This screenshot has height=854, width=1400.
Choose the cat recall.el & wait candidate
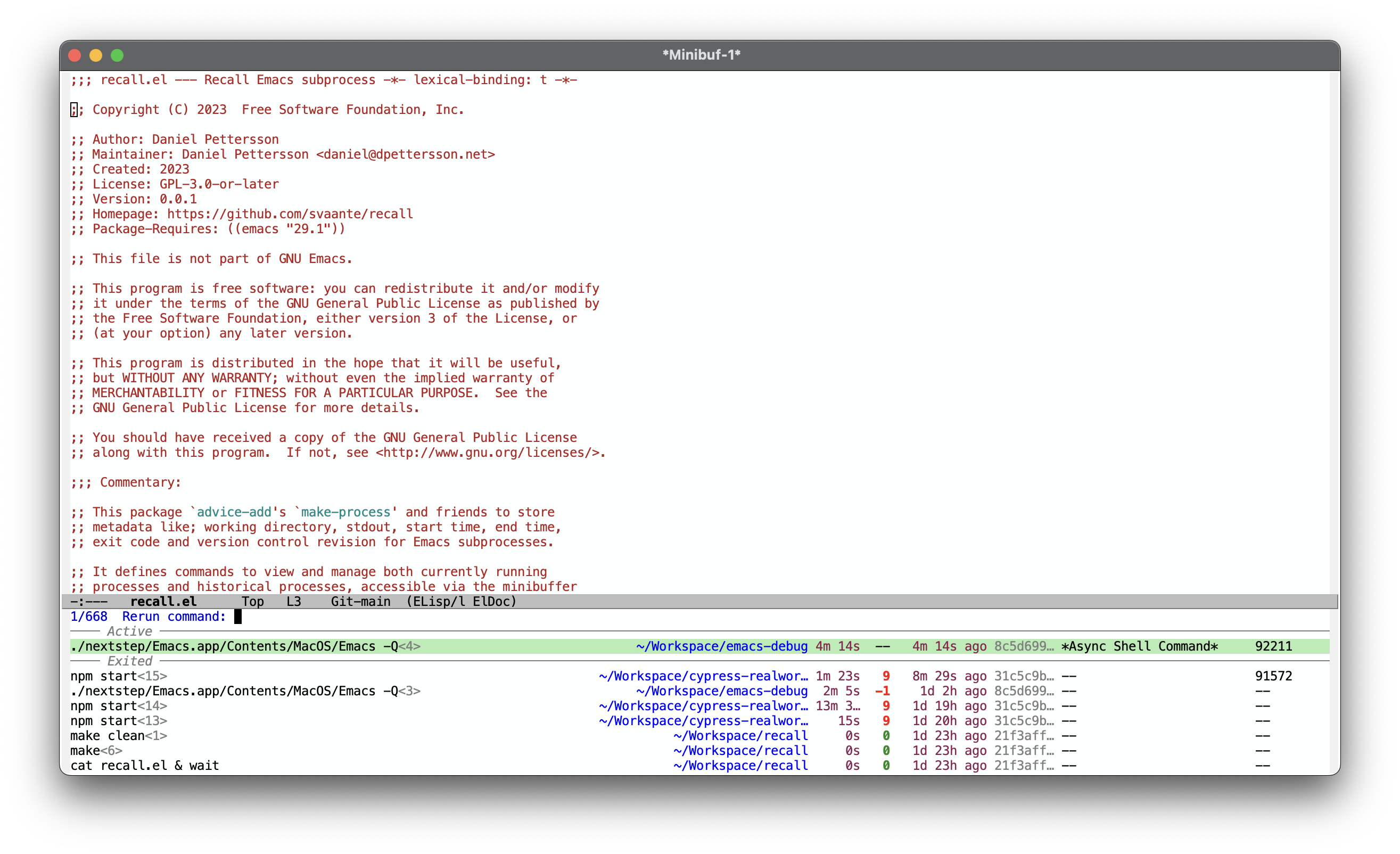[144, 766]
